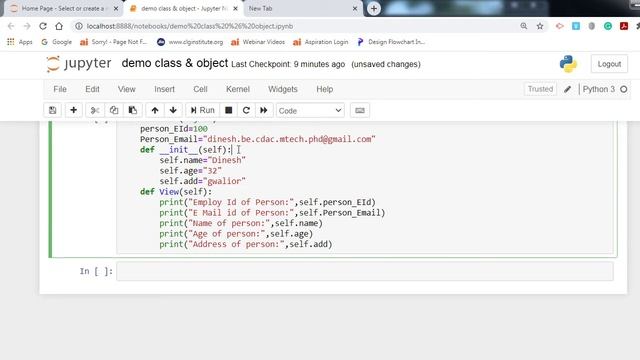Click the print Address of person line
This screenshot has height=360, width=640.
pyautogui.click(x=246, y=244)
